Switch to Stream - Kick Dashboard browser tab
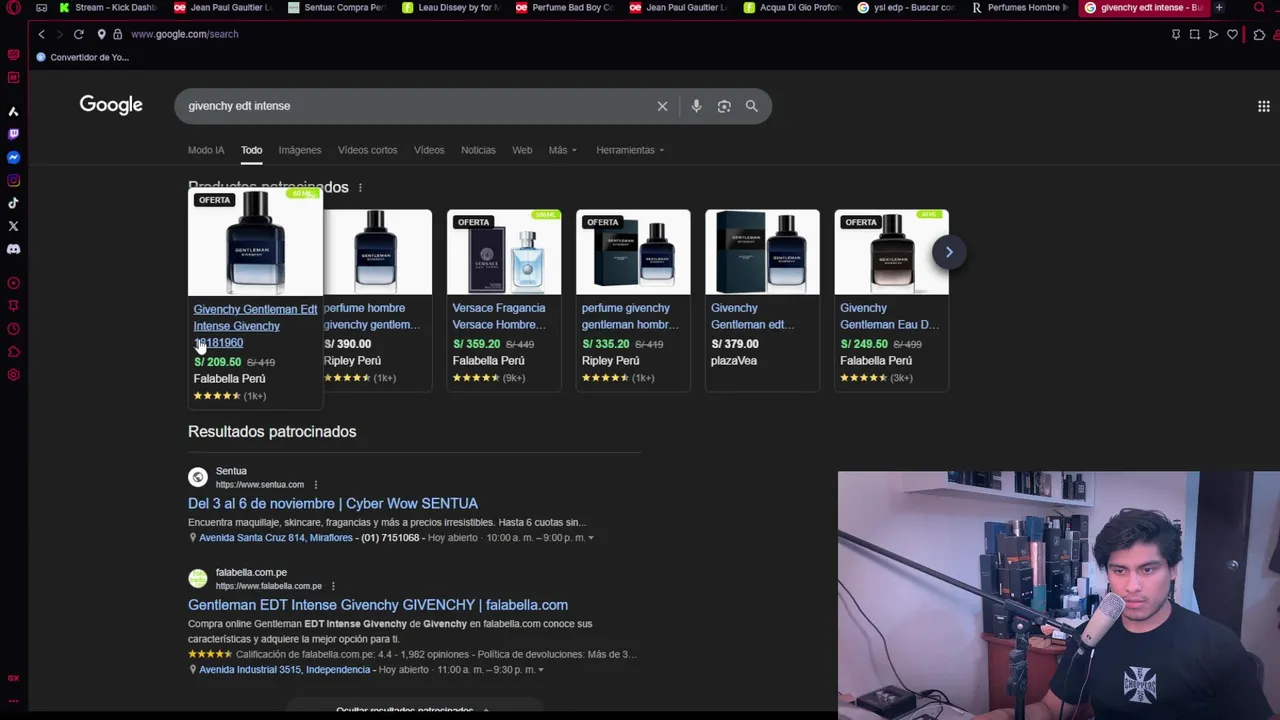Viewport: 1280px width, 720px height. (x=108, y=8)
